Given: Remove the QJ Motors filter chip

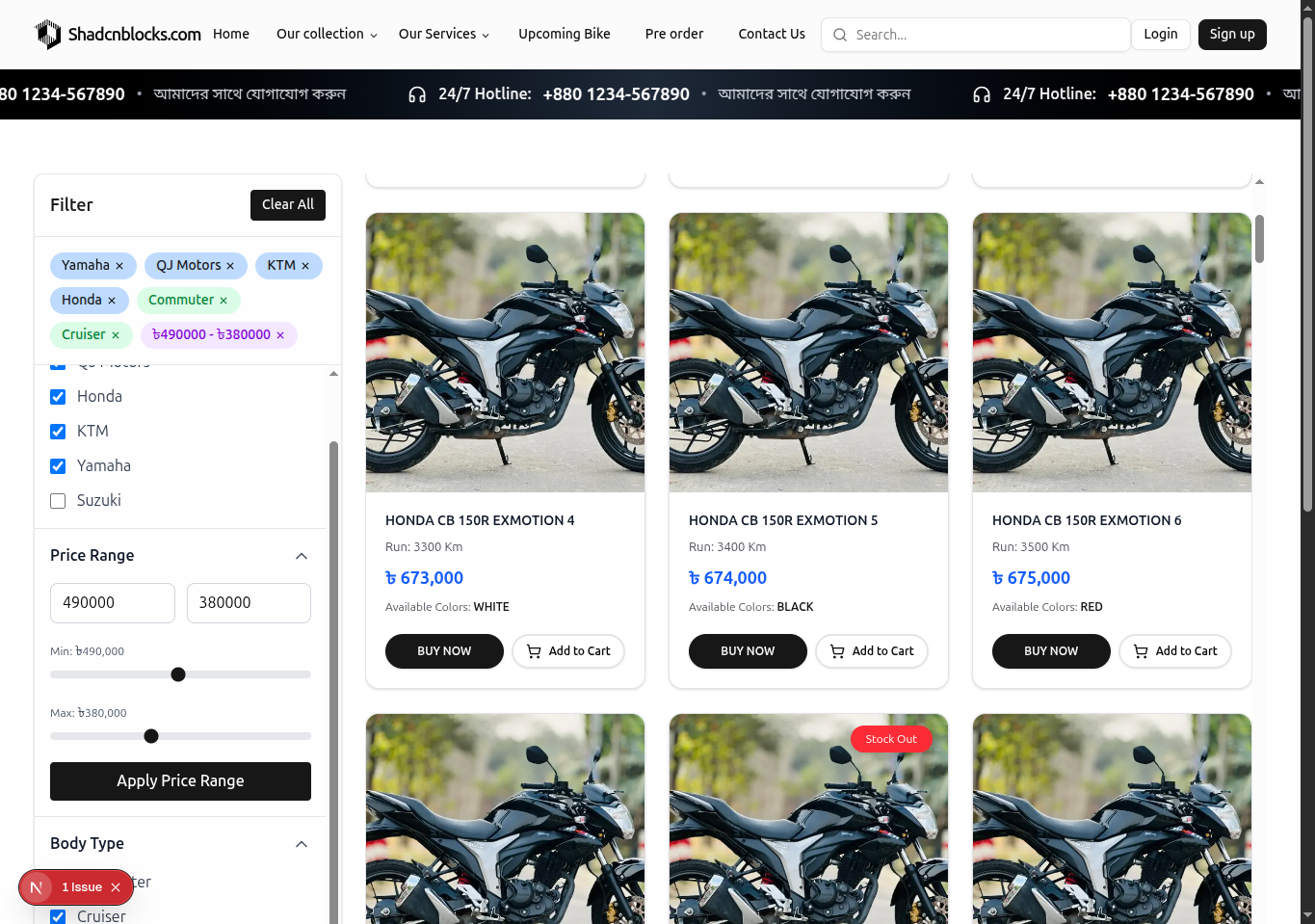Looking at the screenshot, I should (230, 266).
